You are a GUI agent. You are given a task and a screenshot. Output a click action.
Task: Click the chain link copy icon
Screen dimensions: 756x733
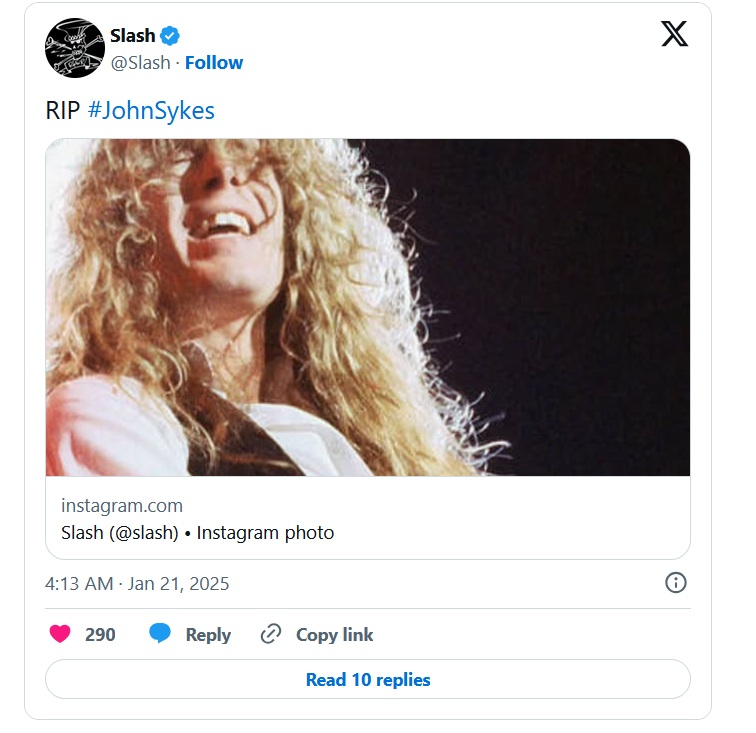[x=270, y=634]
